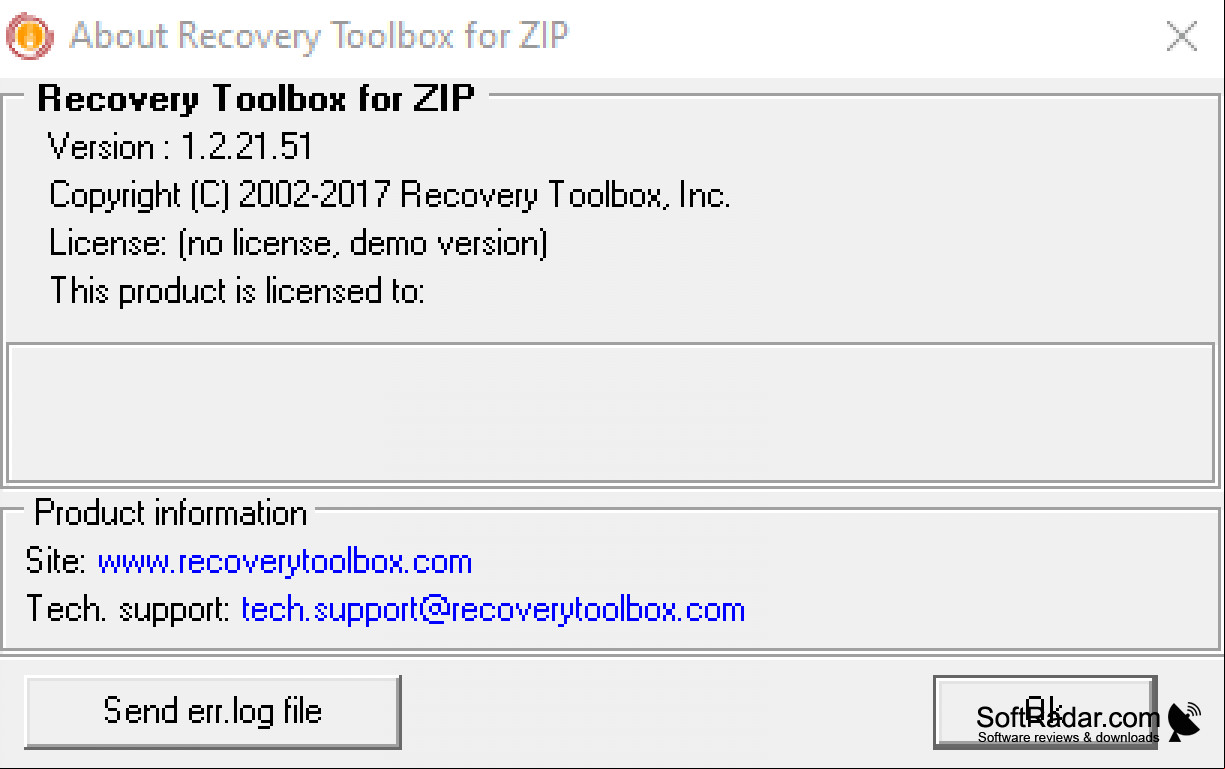Click the 'This product is licensed to:' label
1225x769 pixels.
237,291
